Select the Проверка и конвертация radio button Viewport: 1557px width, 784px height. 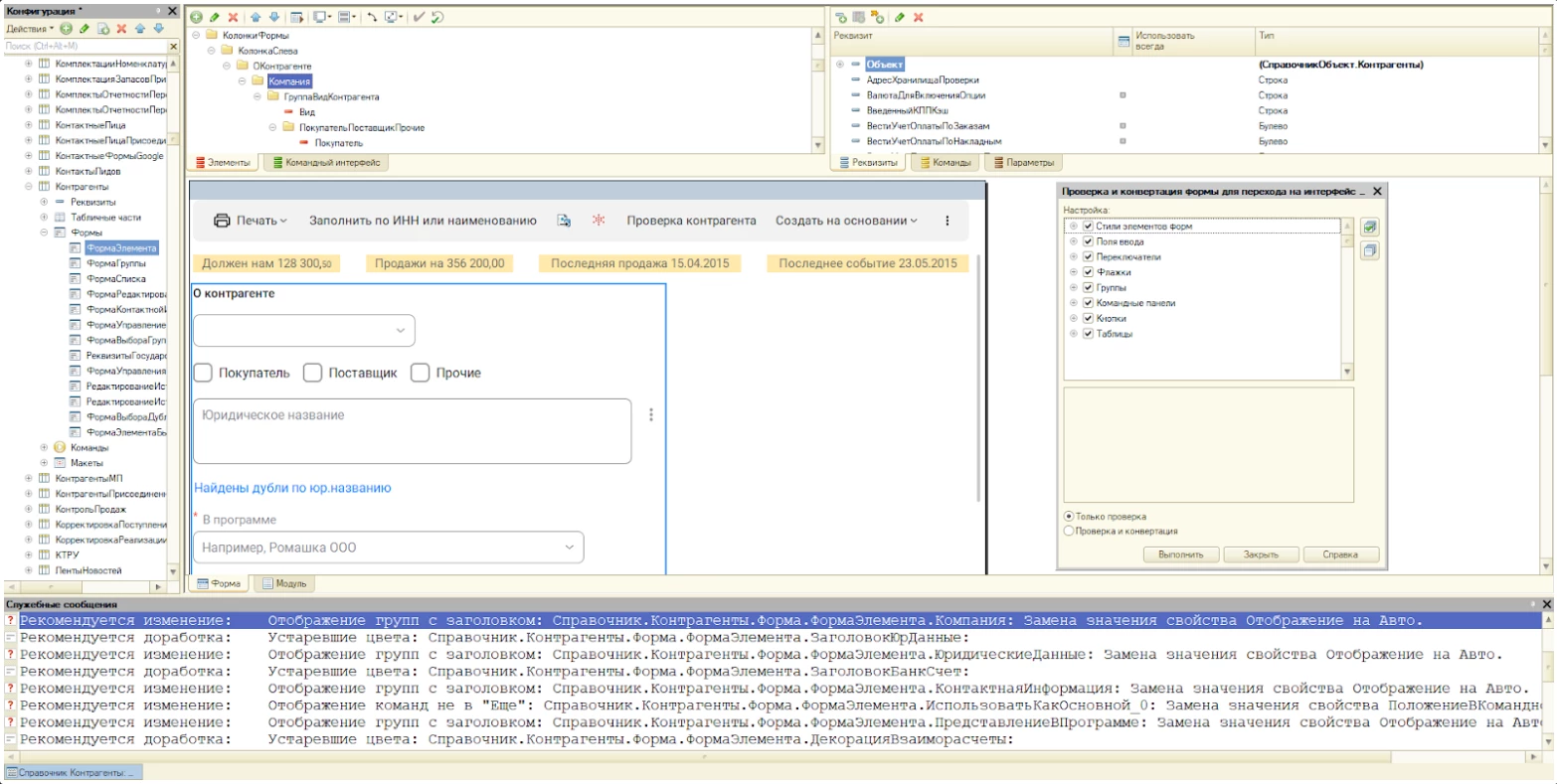point(1069,531)
